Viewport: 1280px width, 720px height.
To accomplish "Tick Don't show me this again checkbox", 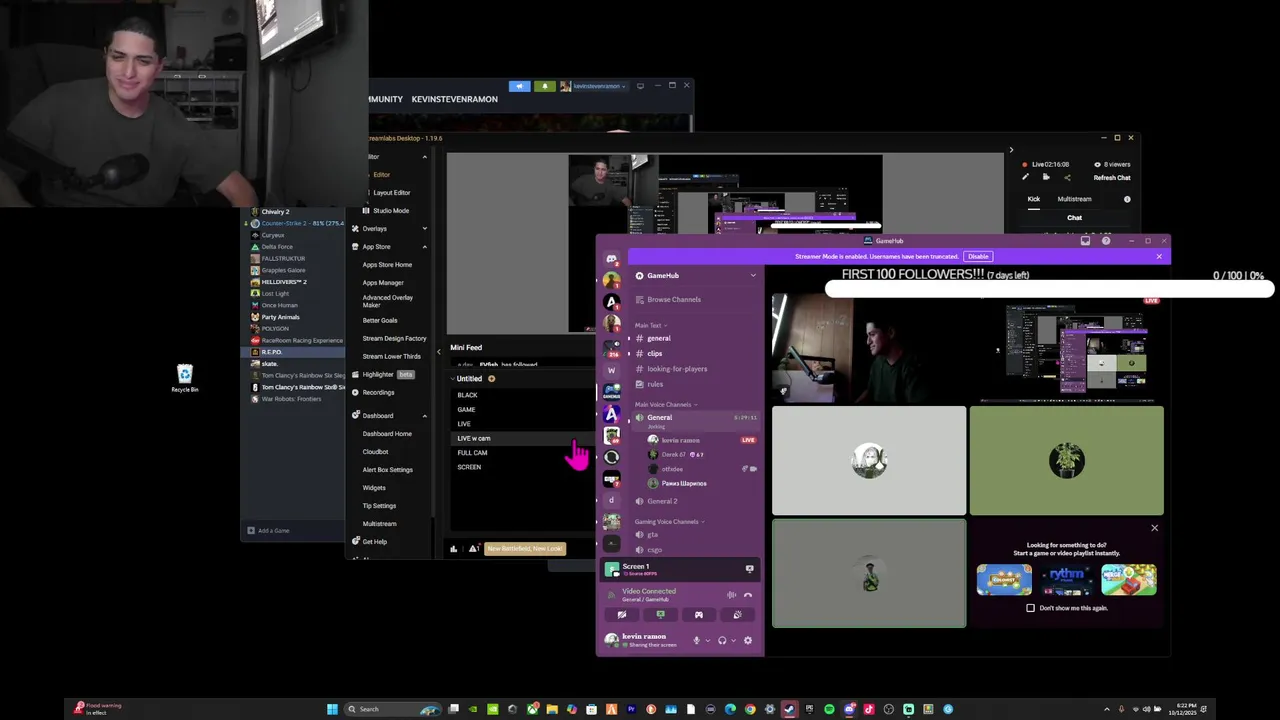I will (1030, 608).
